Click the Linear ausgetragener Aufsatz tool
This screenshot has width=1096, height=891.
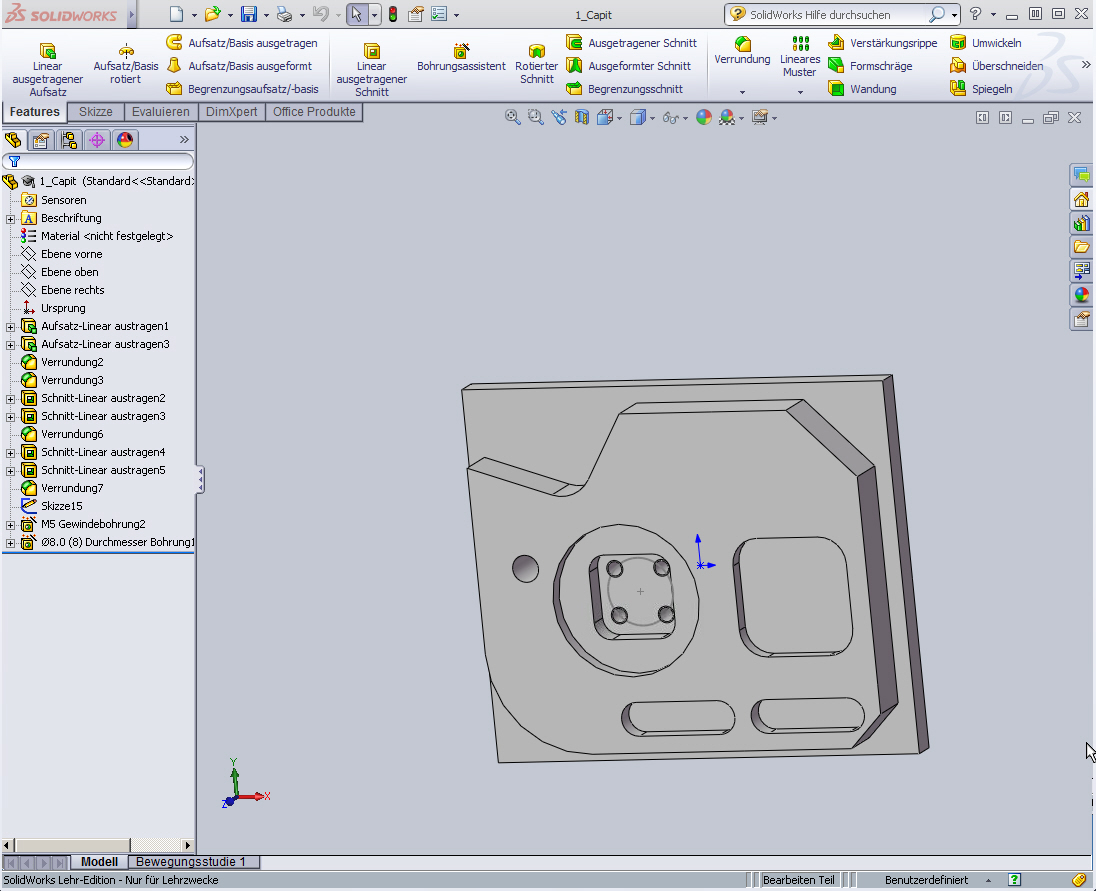[x=48, y=70]
